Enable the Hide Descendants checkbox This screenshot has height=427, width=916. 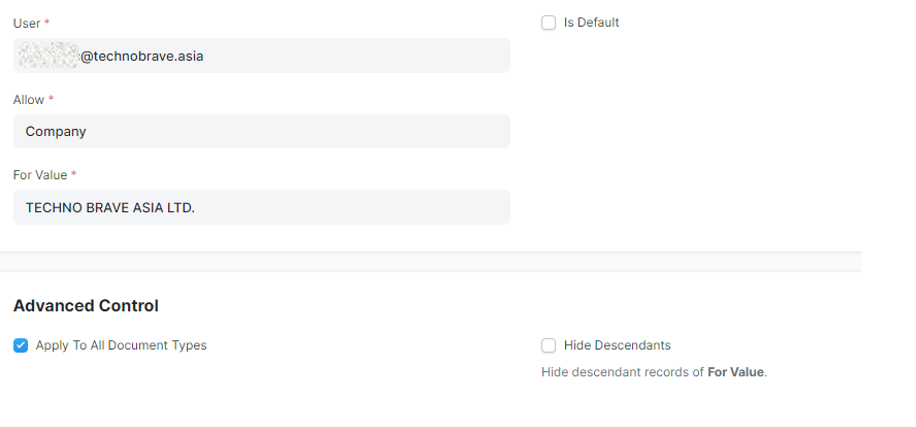548,345
